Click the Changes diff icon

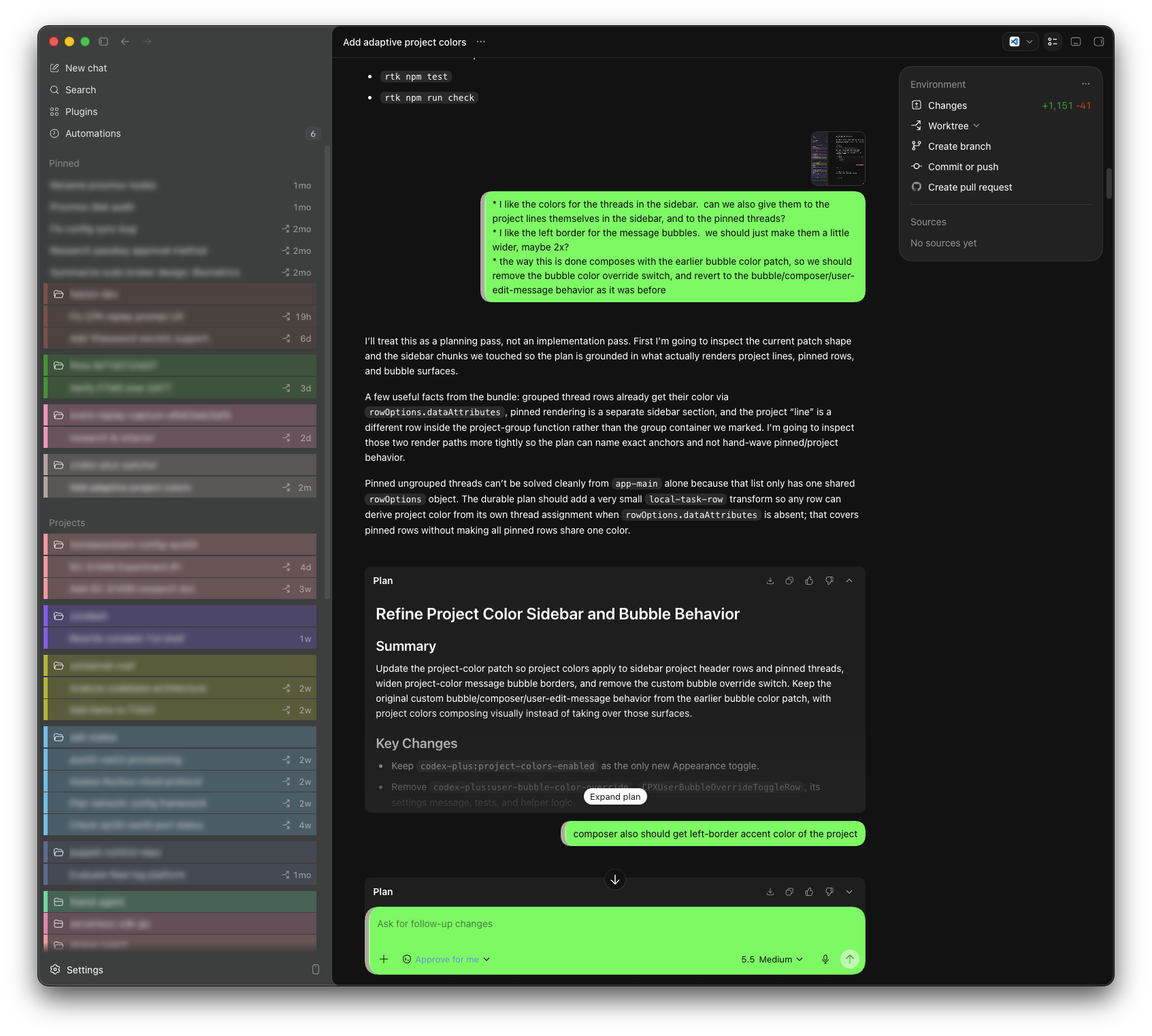[917, 105]
